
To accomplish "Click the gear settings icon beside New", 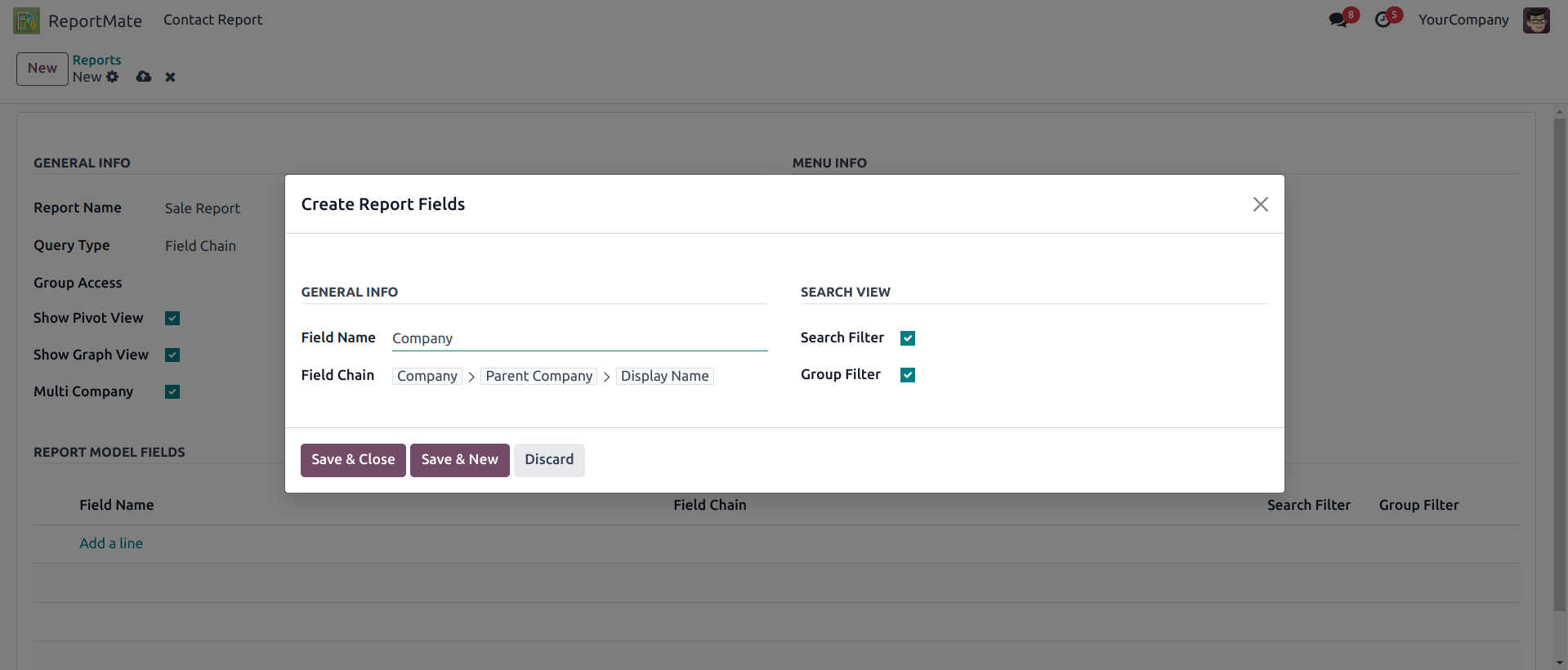I will (x=113, y=77).
